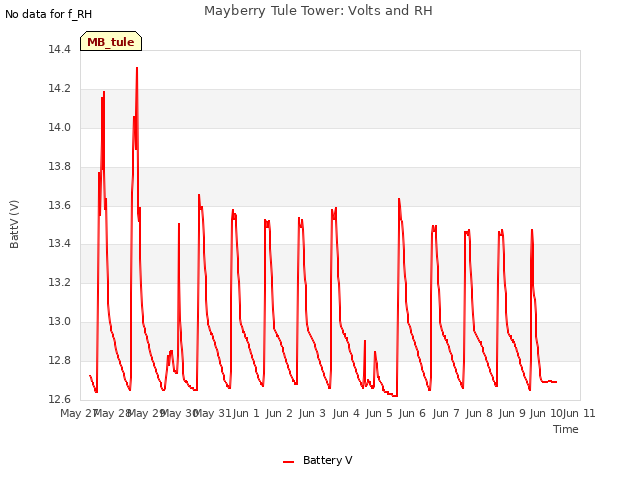The width and height of the screenshot is (640, 480).
Task: Click the MB_tule site label box
Action: (x=111, y=41)
